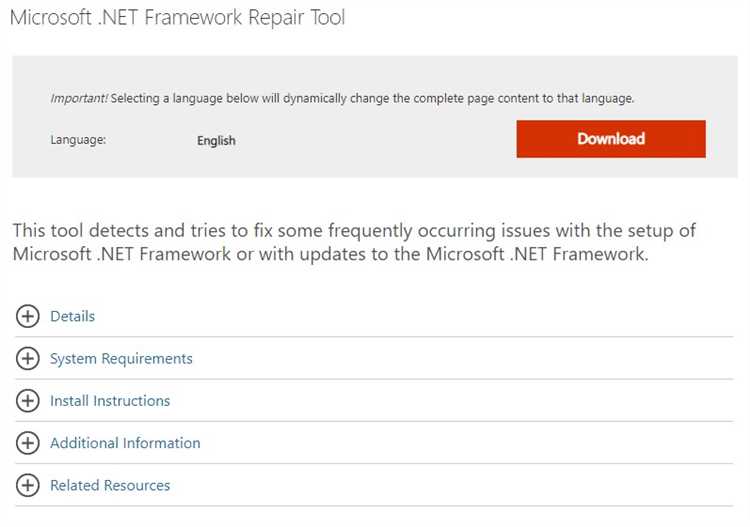This screenshot has height=527, width=750.
Task: Click the plus icon beside System Requirements
Action: coord(28,359)
